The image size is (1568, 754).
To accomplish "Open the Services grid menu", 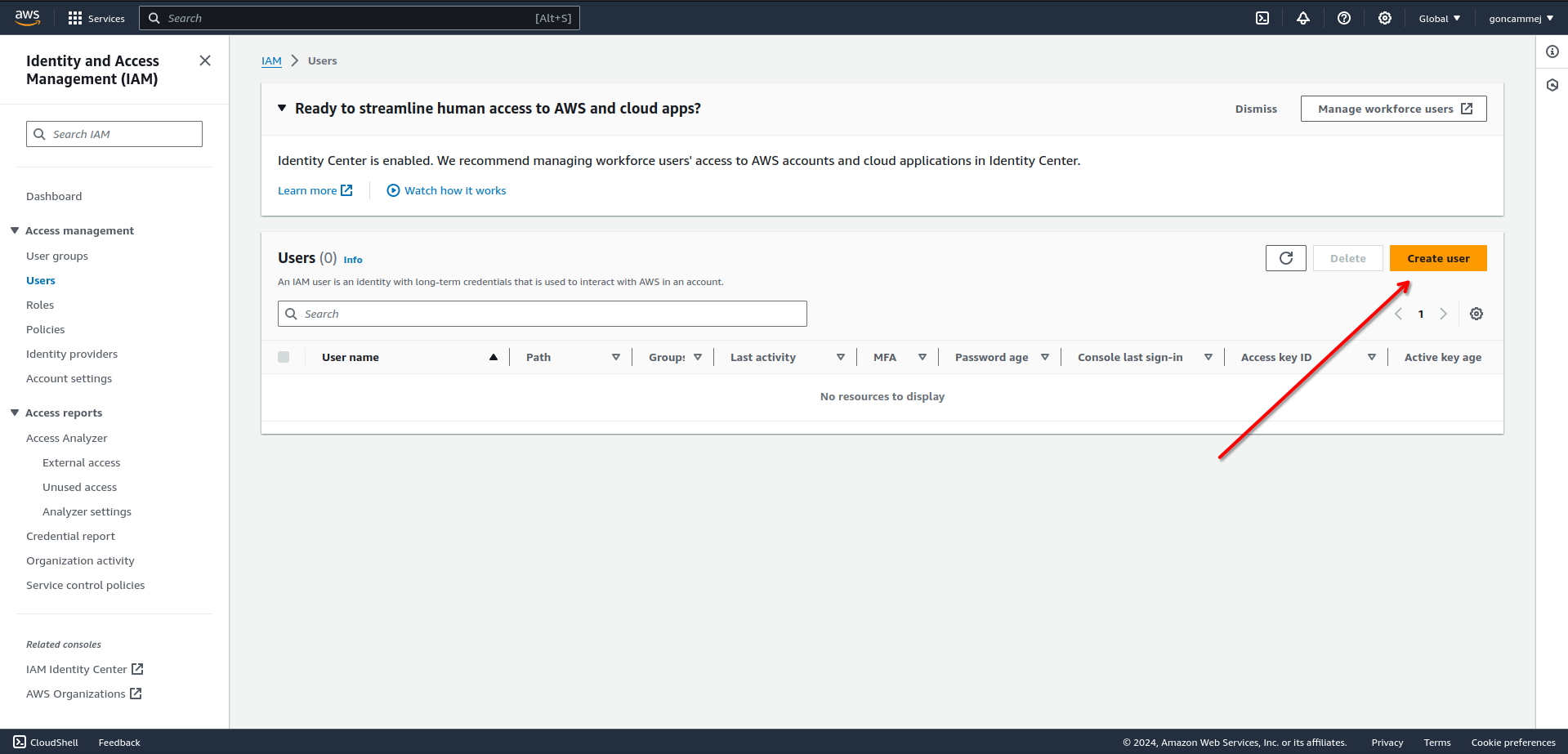I will (x=96, y=18).
